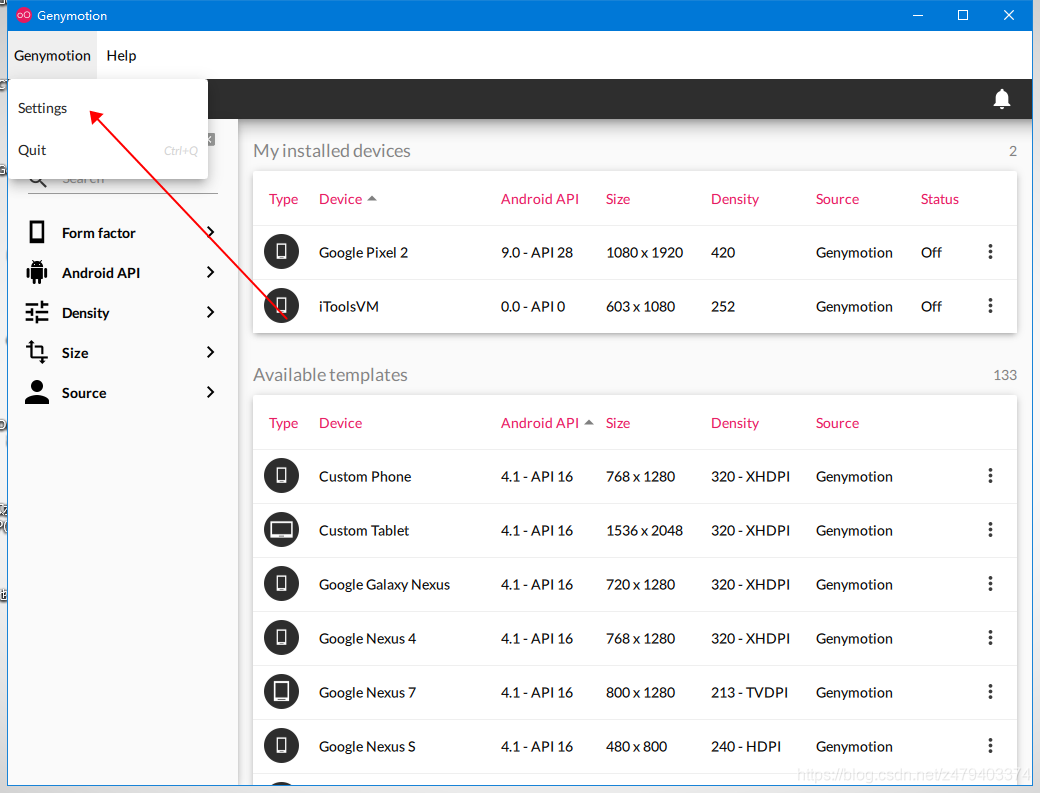1040x793 pixels.
Task: Click the search magnifier icon
Action: coord(38,180)
